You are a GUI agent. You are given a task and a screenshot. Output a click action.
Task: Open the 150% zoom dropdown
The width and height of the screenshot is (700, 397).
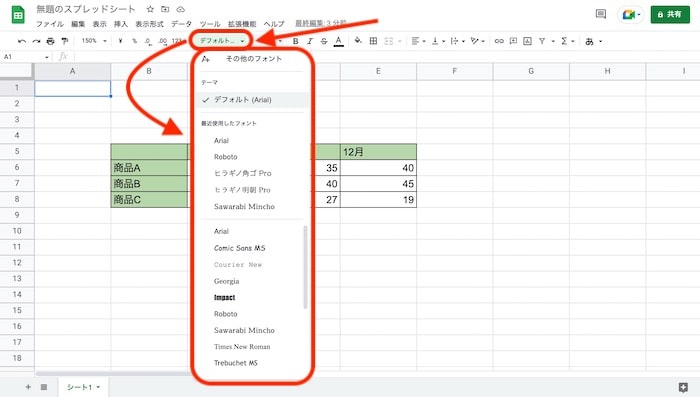tap(94, 41)
